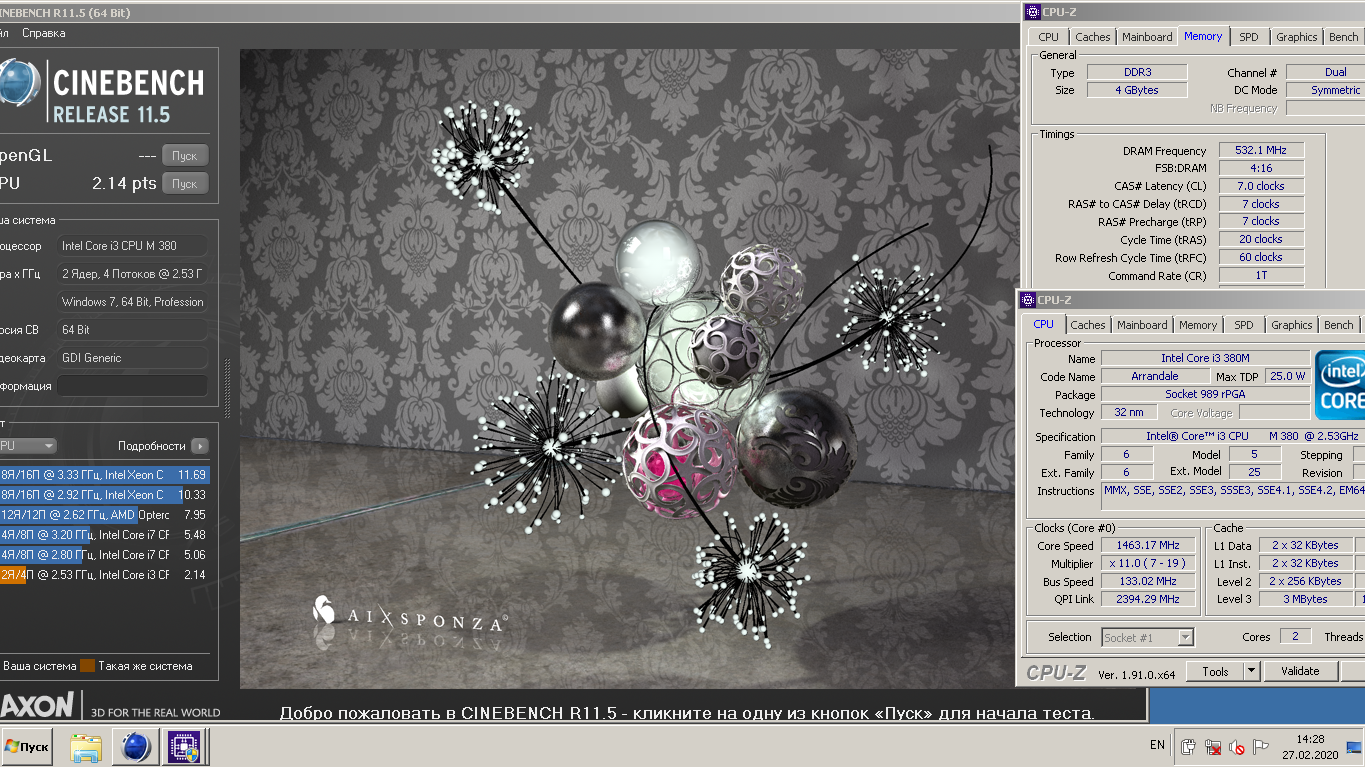Screen dimensions: 1365x767
Task: Open the SPD tab in CPU window
Action: click(x=1244, y=325)
